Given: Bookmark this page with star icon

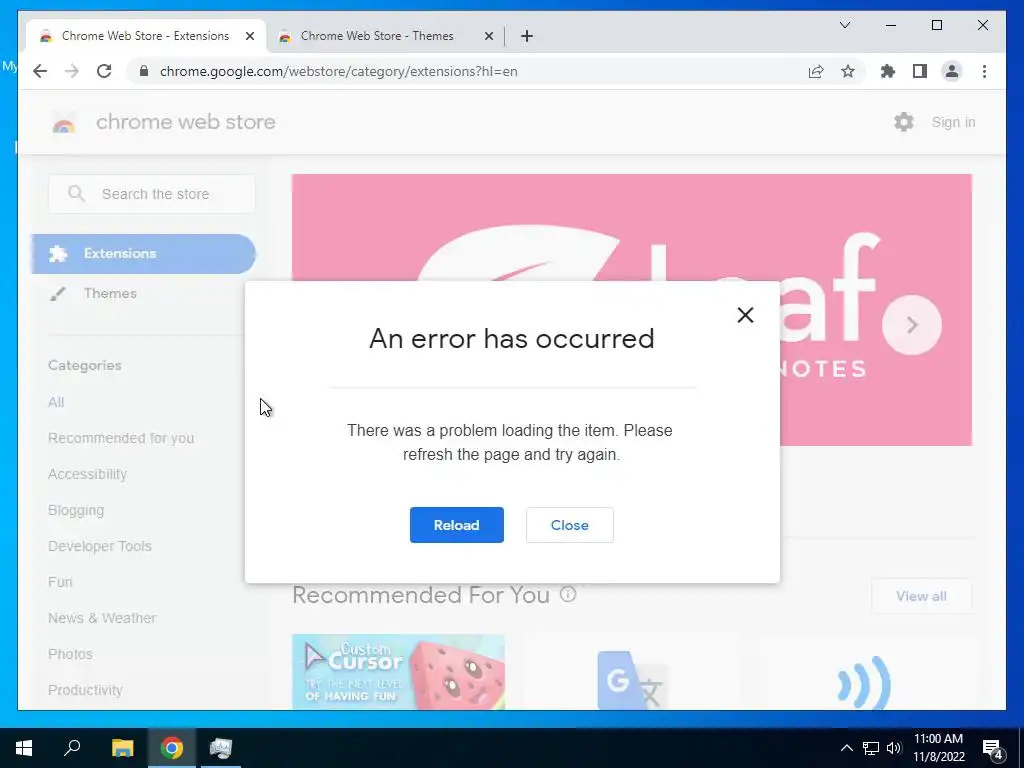Looking at the screenshot, I should (x=848, y=71).
